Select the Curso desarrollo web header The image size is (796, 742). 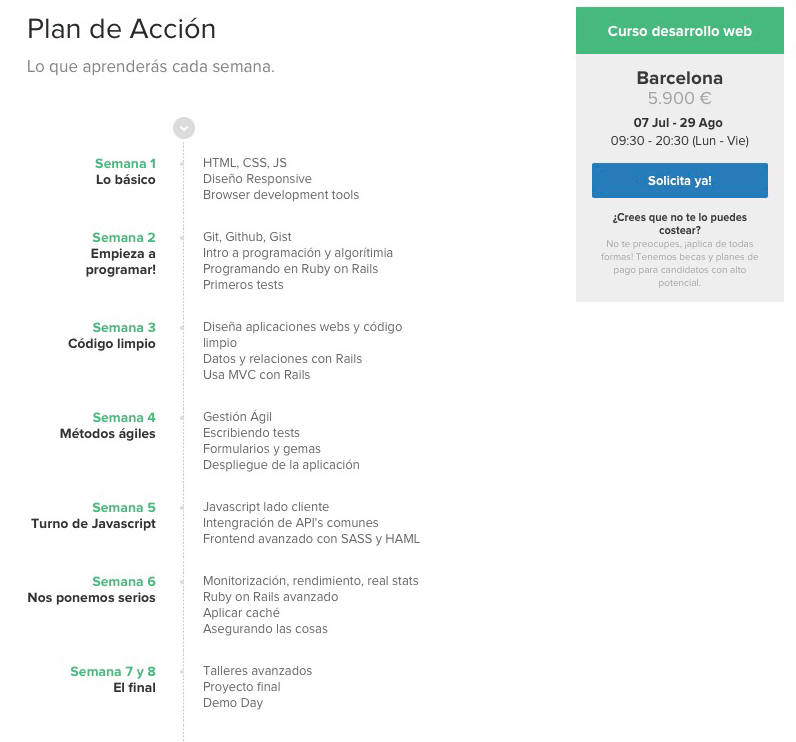[x=679, y=31]
